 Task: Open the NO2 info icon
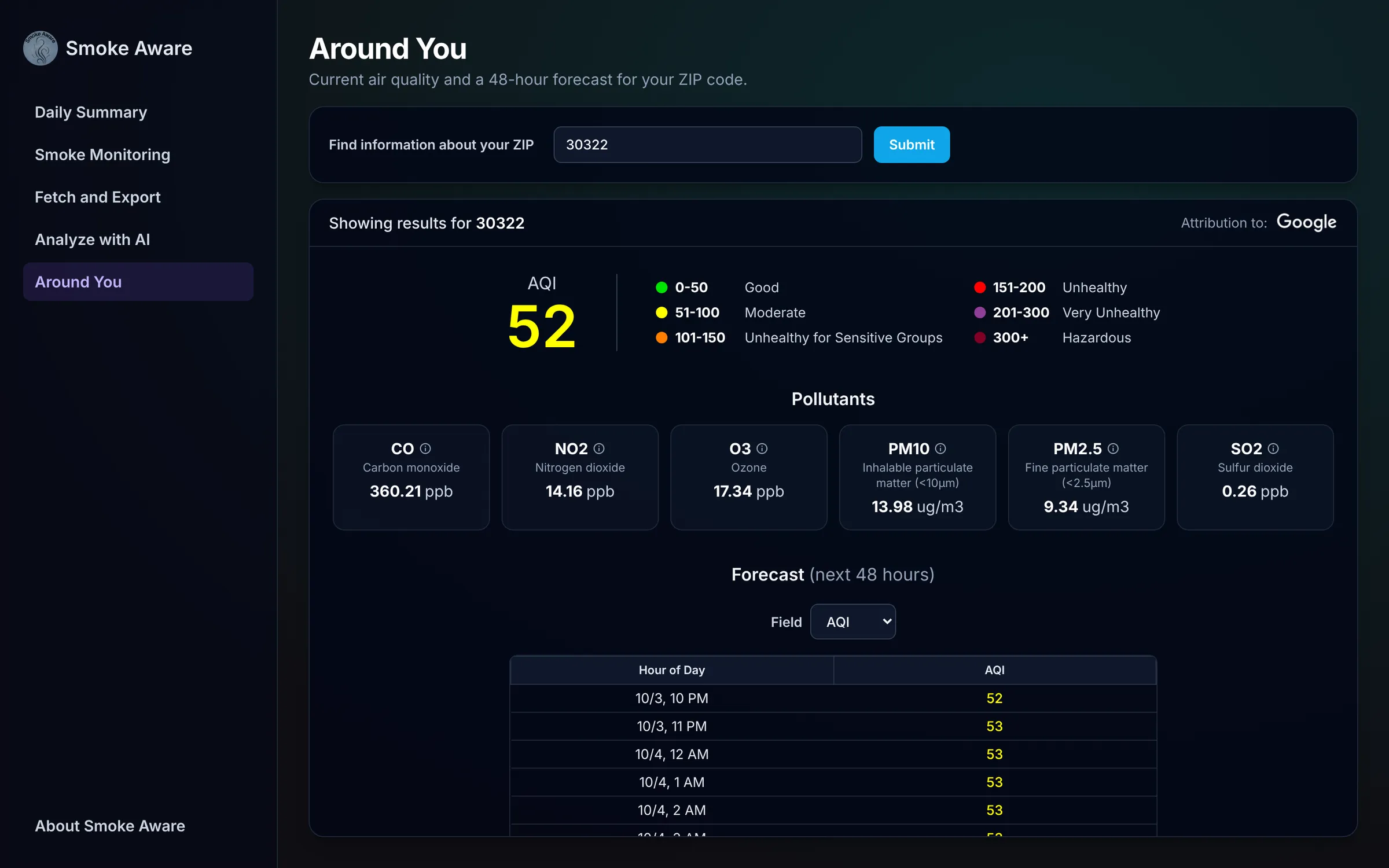point(599,448)
